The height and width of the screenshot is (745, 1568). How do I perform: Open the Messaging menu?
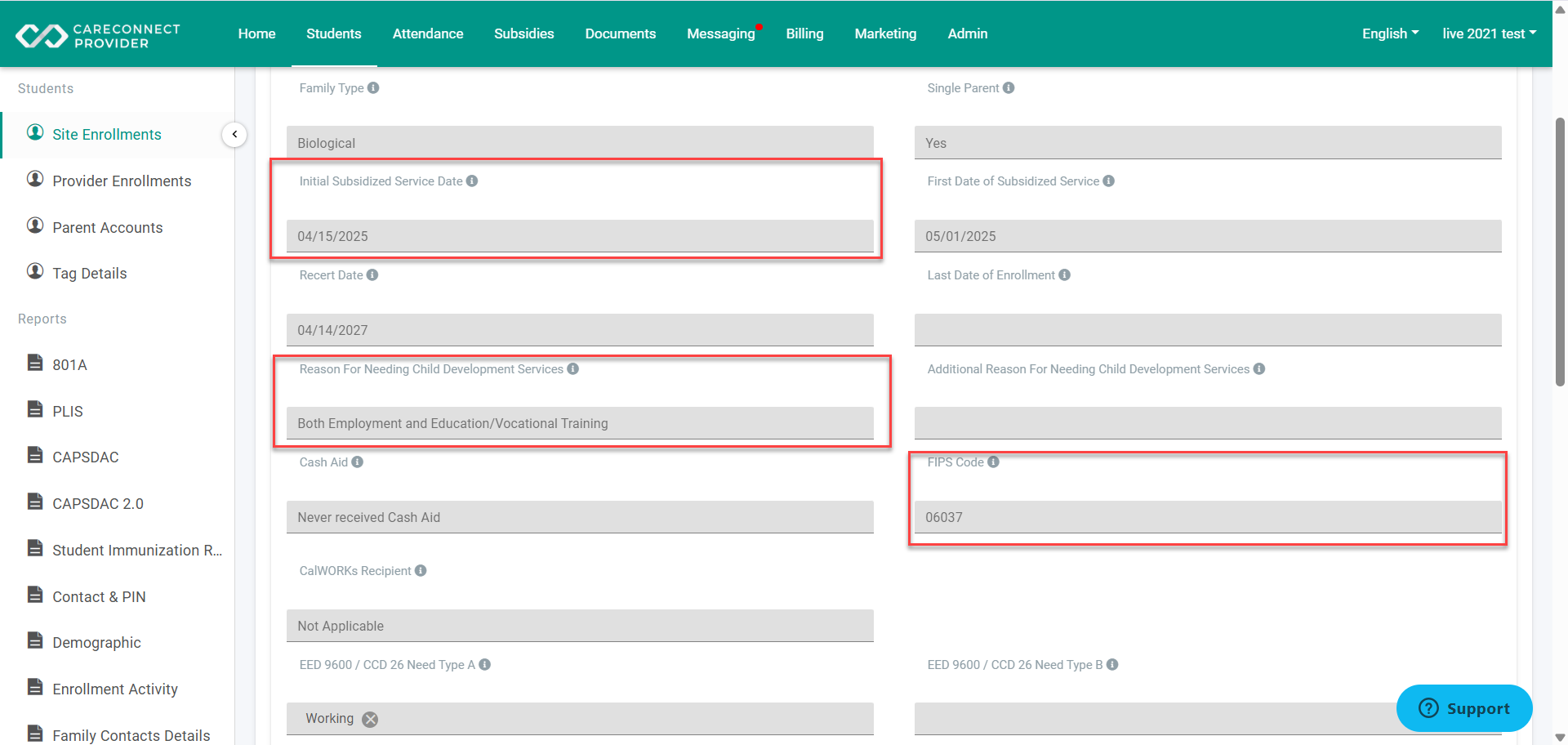pos(721,33)
